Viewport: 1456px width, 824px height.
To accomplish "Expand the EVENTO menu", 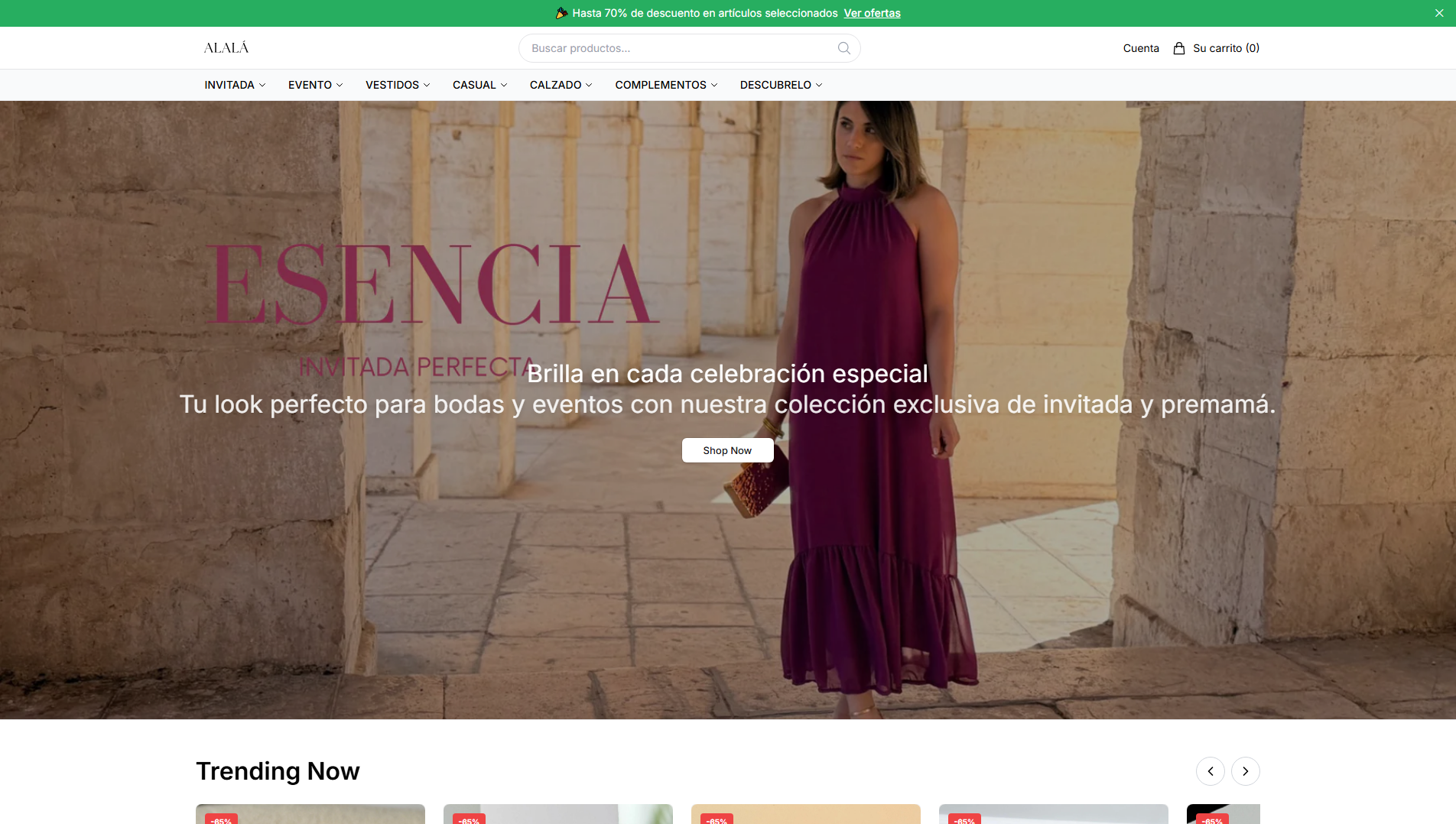I will click(x=315, y=85).
